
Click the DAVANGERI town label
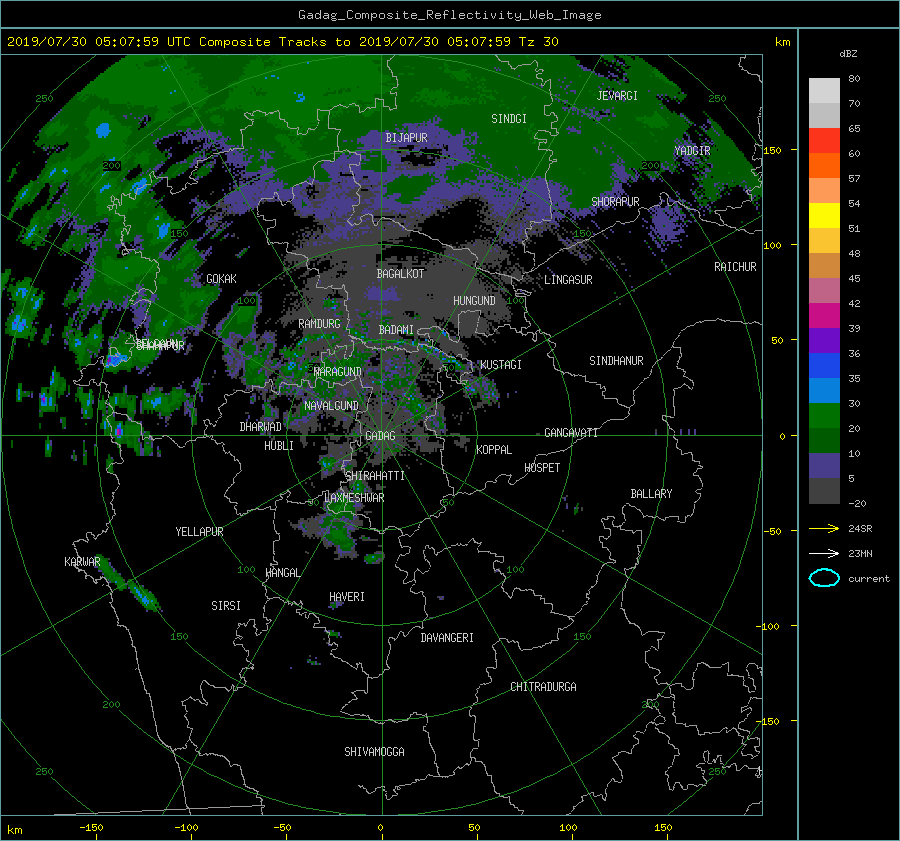coord(447,638)
